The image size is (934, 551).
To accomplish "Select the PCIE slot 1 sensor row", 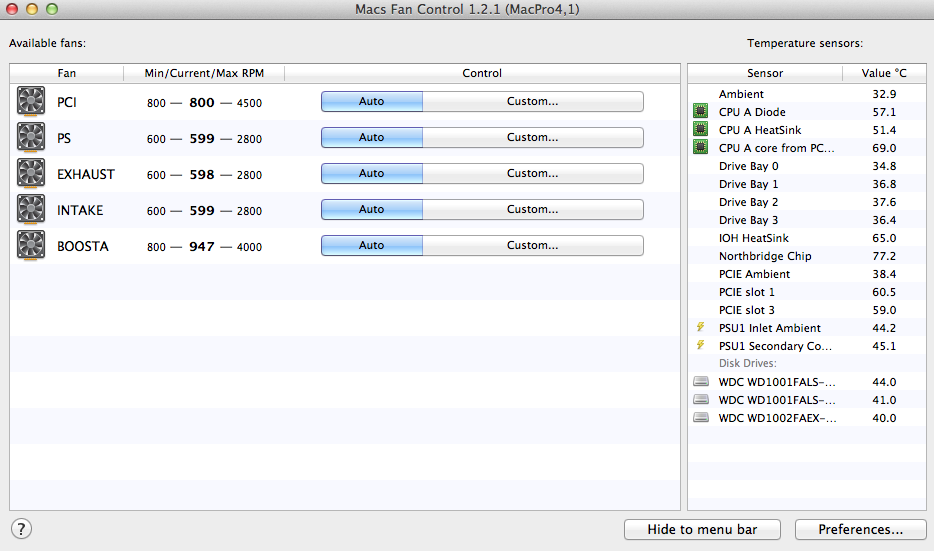I will tap(807, 292).
